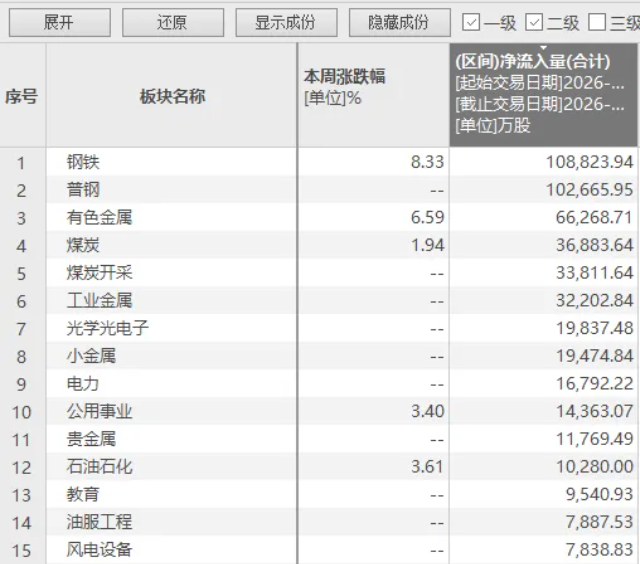Click the 序号 column header
The height and width of the screenshot is (564, 640).
[x=21, y=96]
